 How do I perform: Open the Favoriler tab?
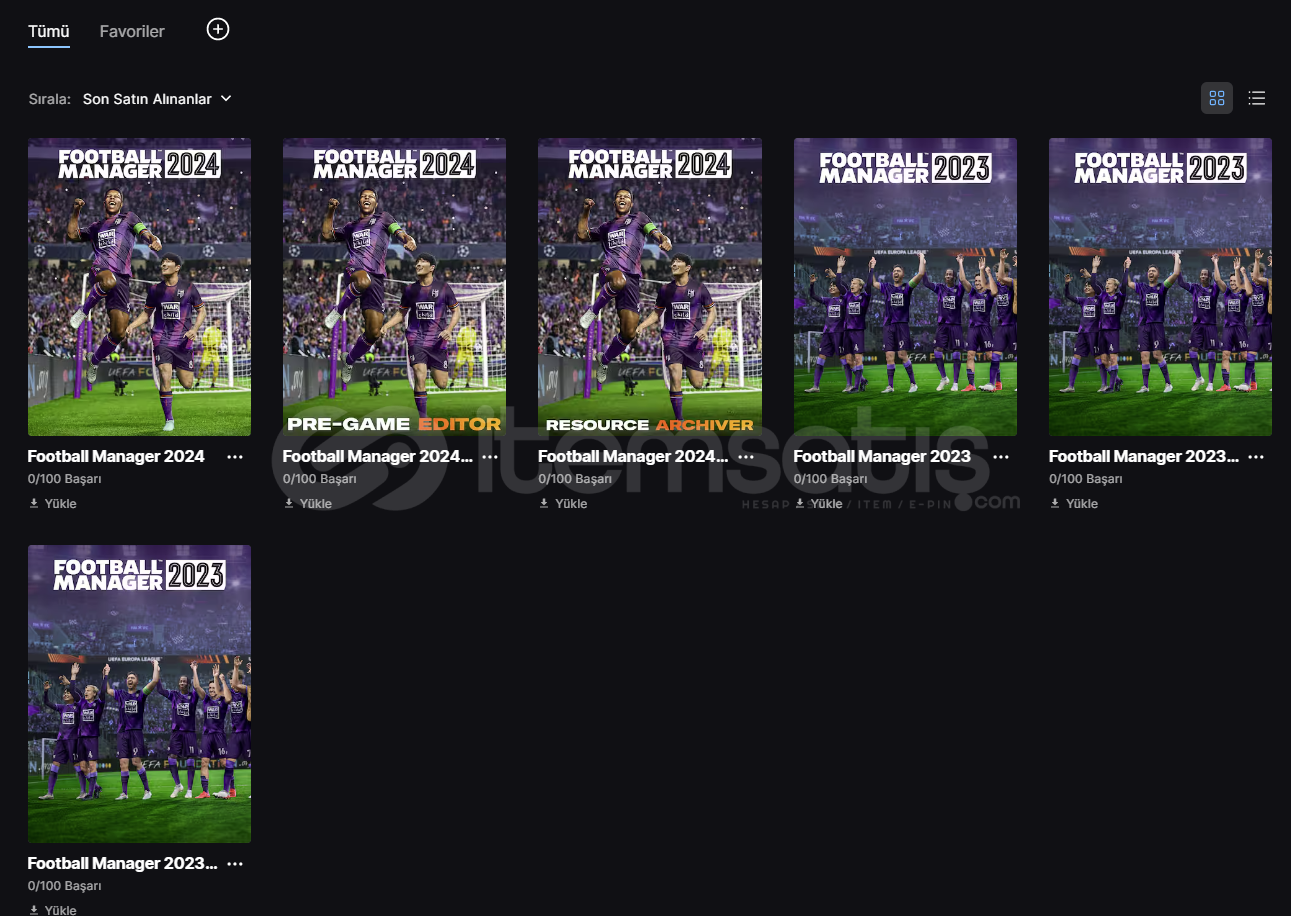point(132,31)
